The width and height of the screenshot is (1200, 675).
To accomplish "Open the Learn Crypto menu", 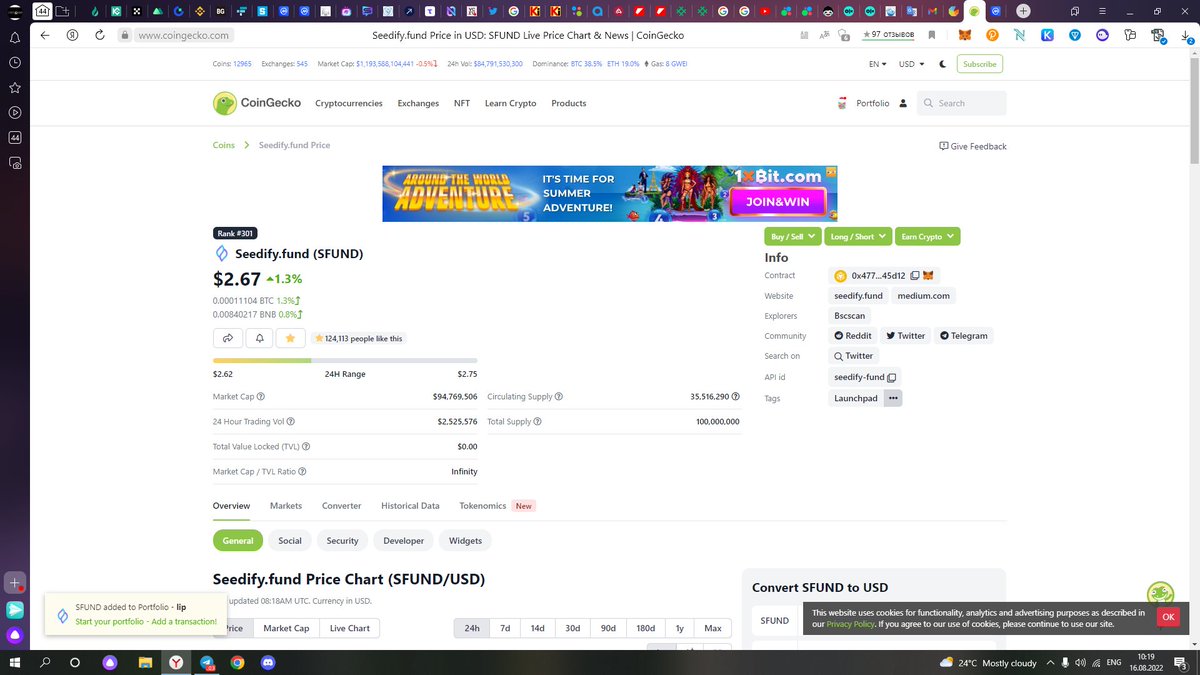I will pyautogui.click(x=510, y=103).
